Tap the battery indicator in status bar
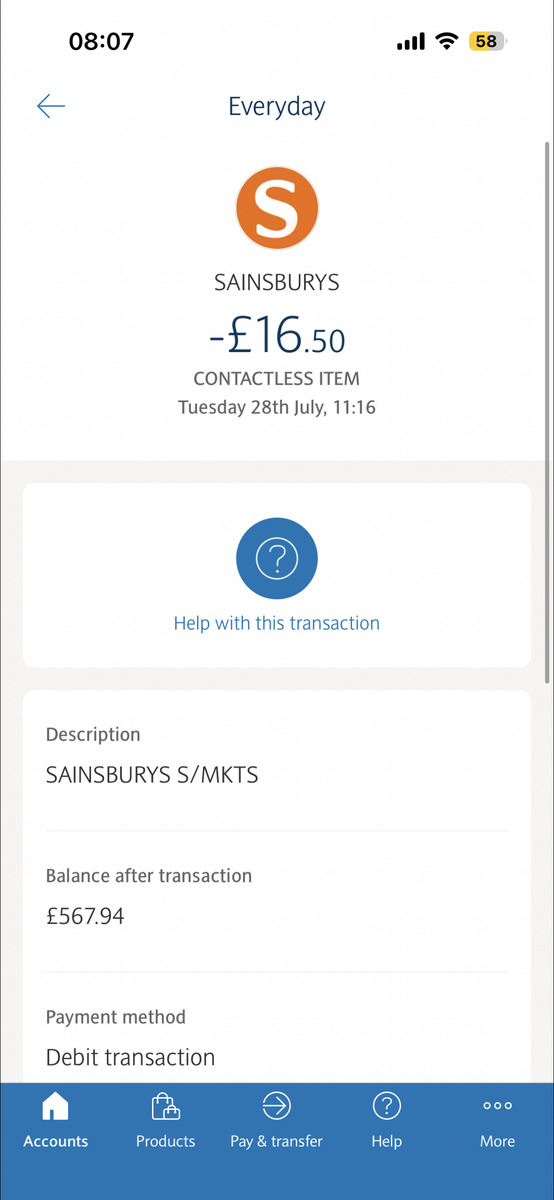Screen dimensions: 554x1200 (x=488, y=42)
